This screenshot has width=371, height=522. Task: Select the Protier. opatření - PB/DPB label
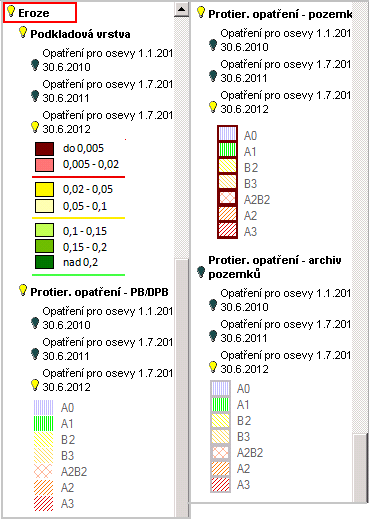click(x=99, y=292)
